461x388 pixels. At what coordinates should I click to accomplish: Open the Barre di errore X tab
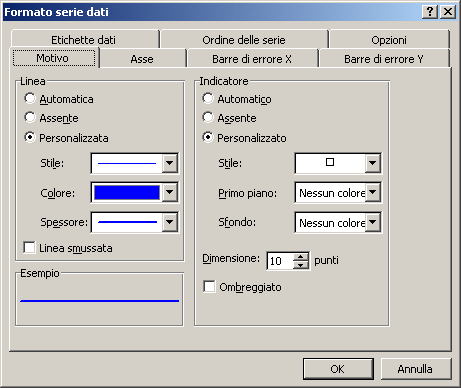pos(252,59)
